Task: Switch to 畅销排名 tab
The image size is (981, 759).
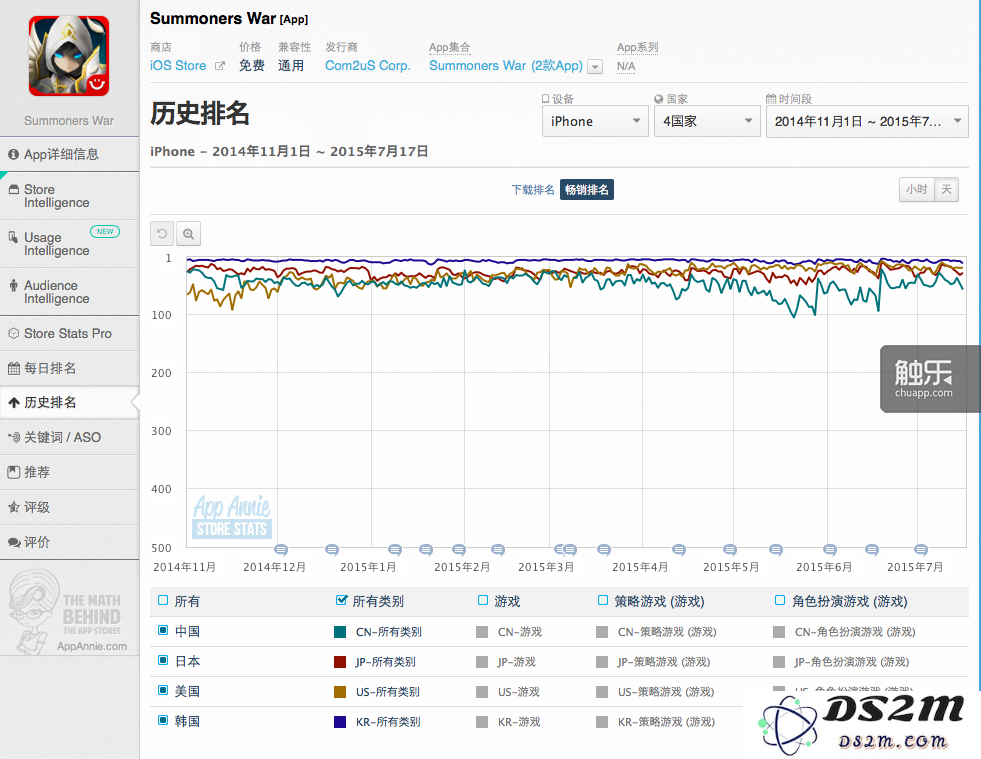Action: 587,190
